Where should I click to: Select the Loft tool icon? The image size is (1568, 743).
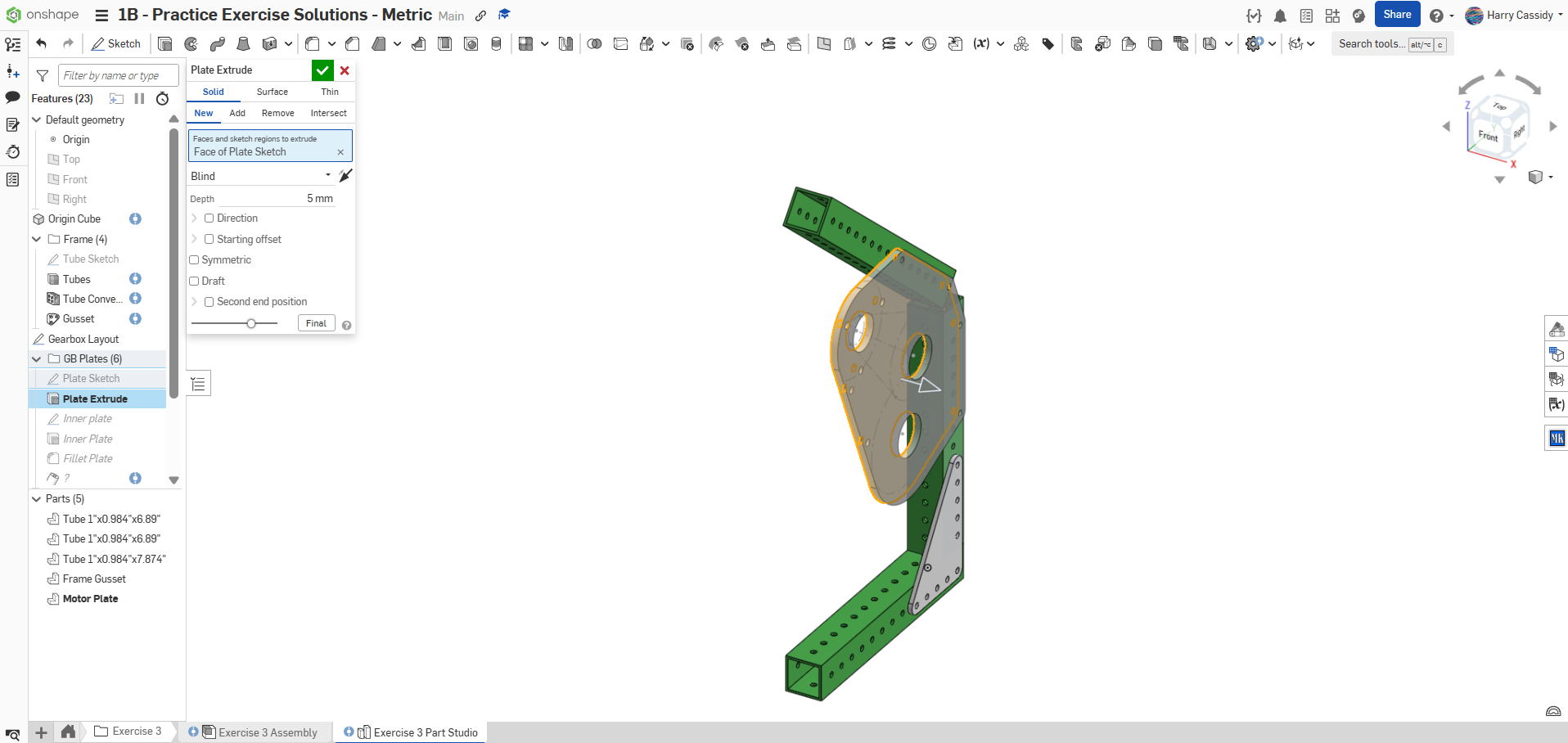[x=243, y=44]
